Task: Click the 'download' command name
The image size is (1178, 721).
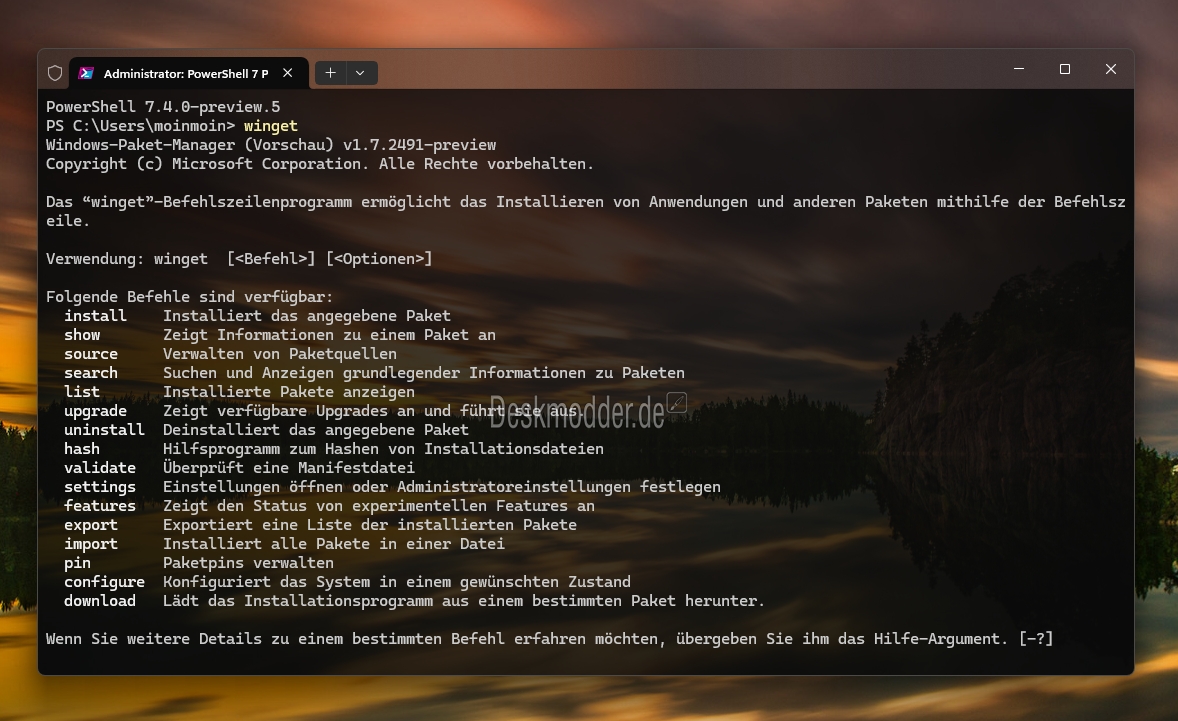Action: 100,601
